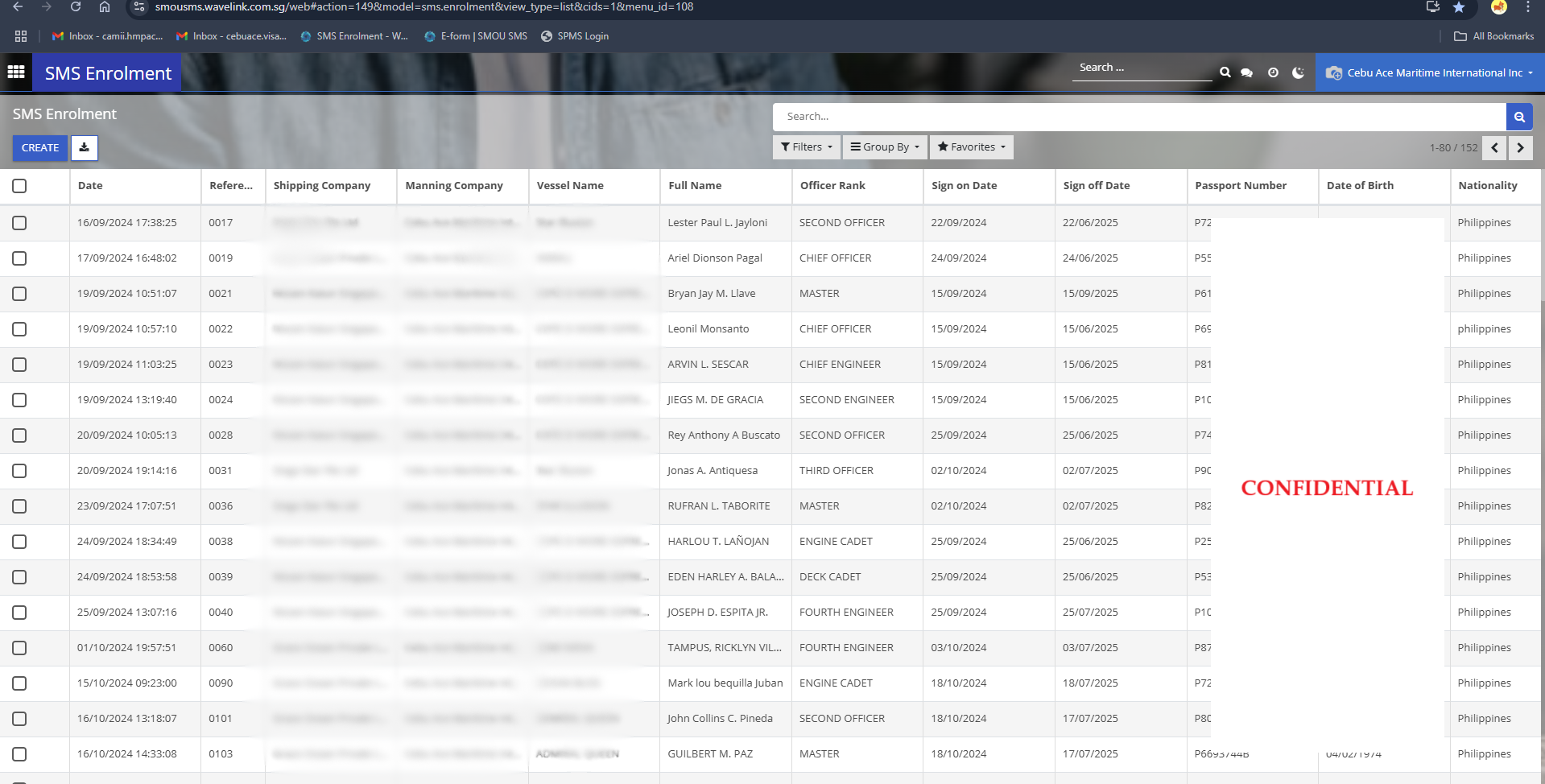Screen dimensions: 1545x784
Task: Open E-form SMOU SMS bookmark
Action: point(476,36)
